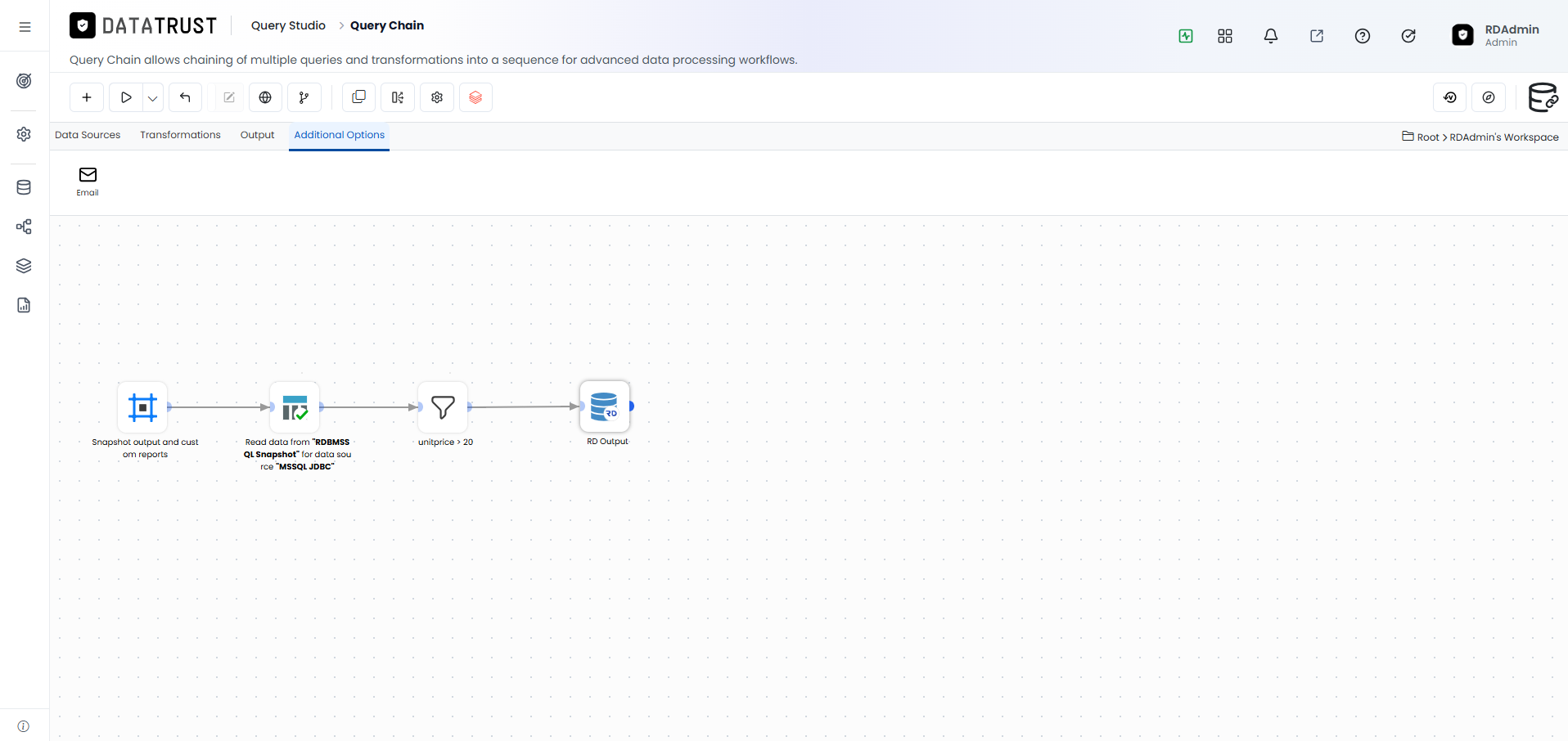Click the info icon at sidebar bottom
The width and height of the screenshot is (1568, 741).
coord(24,726)
